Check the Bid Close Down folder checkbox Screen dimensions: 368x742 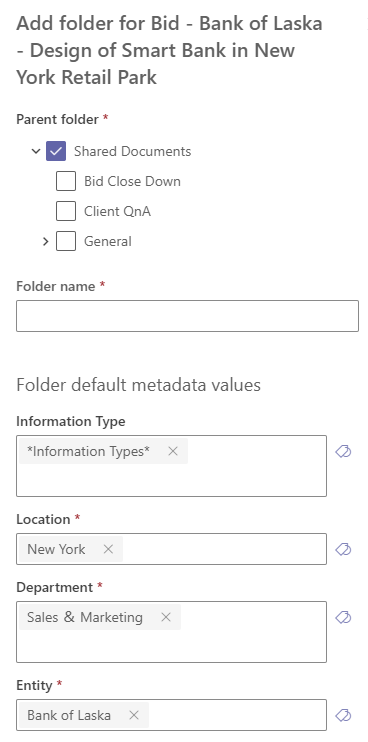(x=66, y=181)
